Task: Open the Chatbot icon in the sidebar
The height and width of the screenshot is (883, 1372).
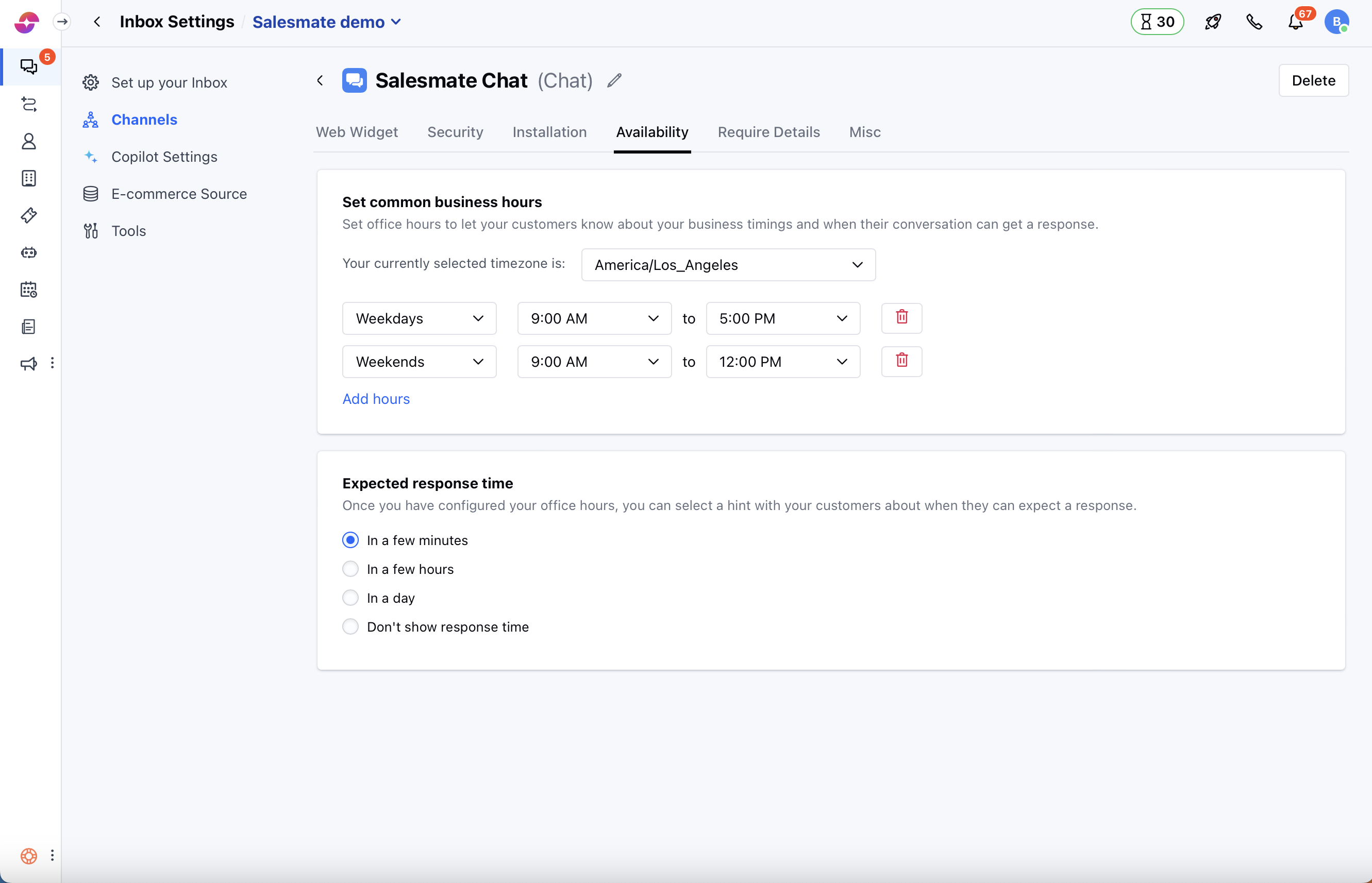Action: click(29, 252)
